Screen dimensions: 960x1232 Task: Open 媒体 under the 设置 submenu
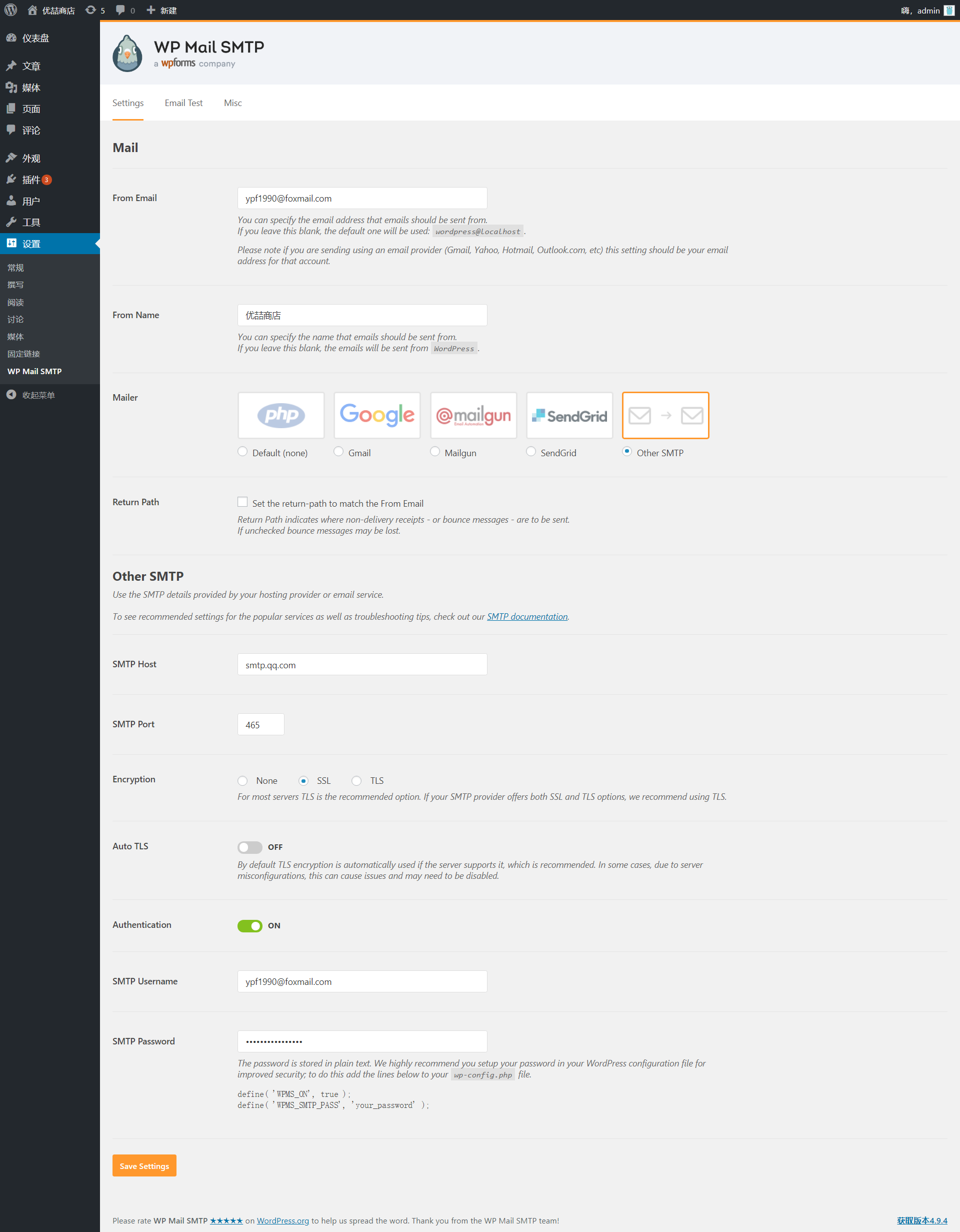tap(16, 337)
